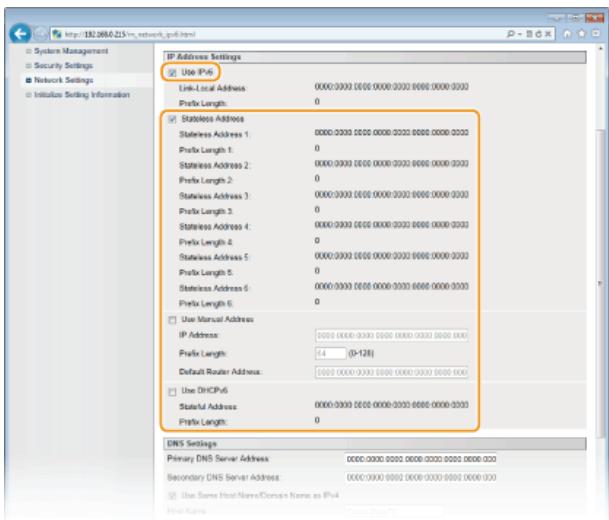Click the Prefix Length 4 label

tap(206, 242)
